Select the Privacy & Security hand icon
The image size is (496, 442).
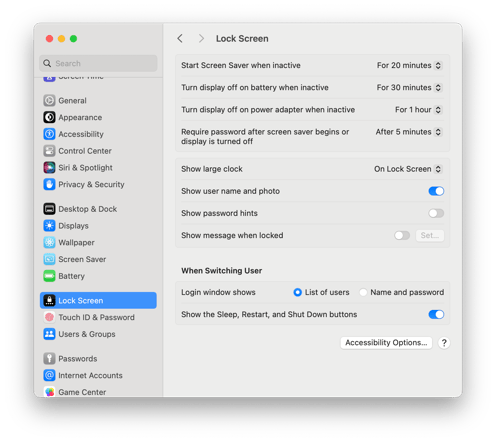pos(49,184)
